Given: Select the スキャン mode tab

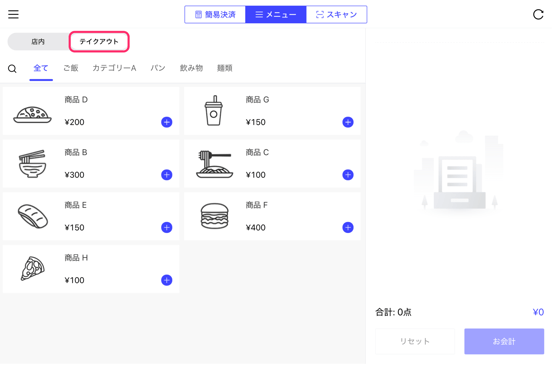Looking at the screenshot, I should pos(337,14).
